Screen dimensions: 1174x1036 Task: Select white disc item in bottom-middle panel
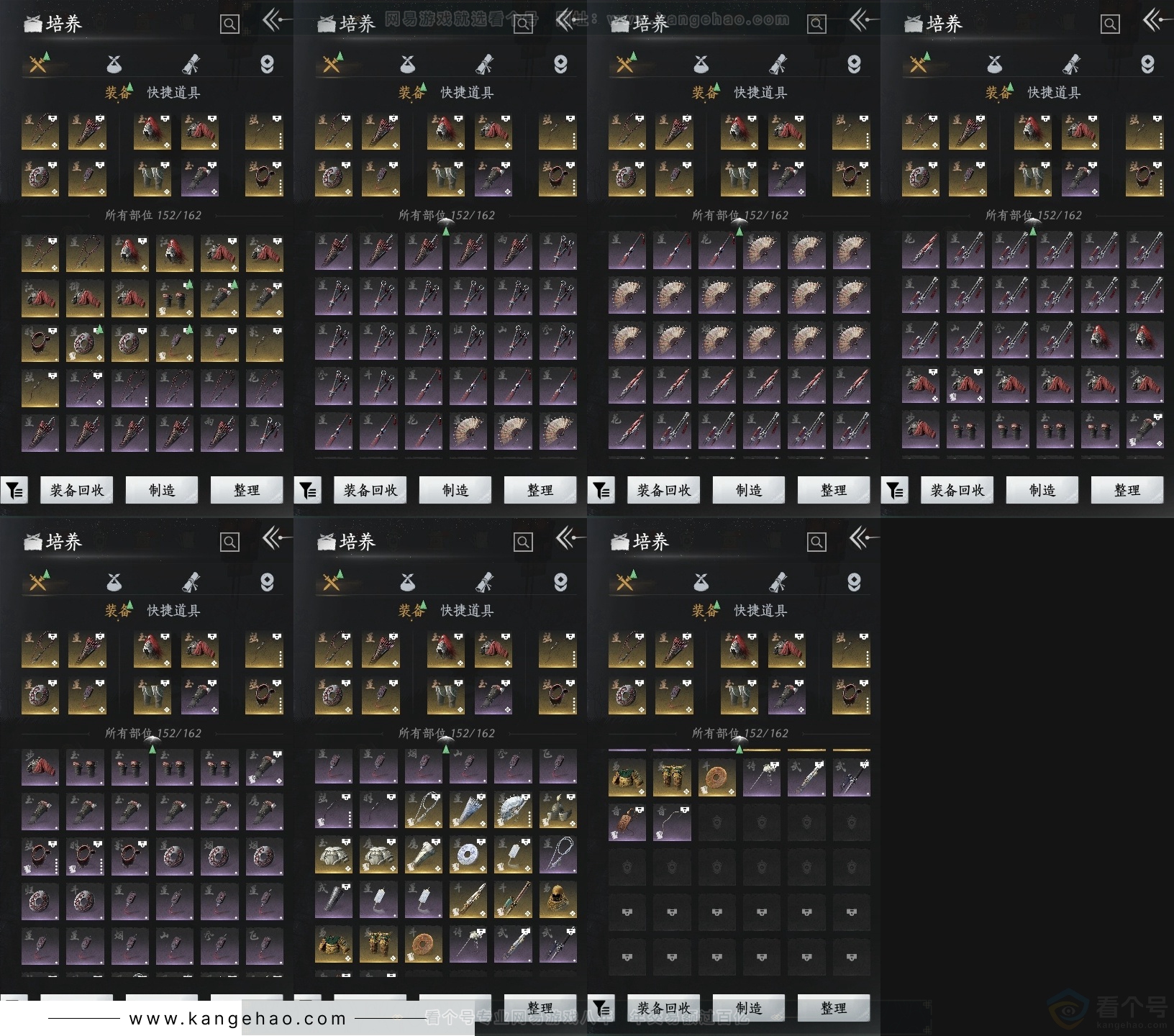(468, 855)
